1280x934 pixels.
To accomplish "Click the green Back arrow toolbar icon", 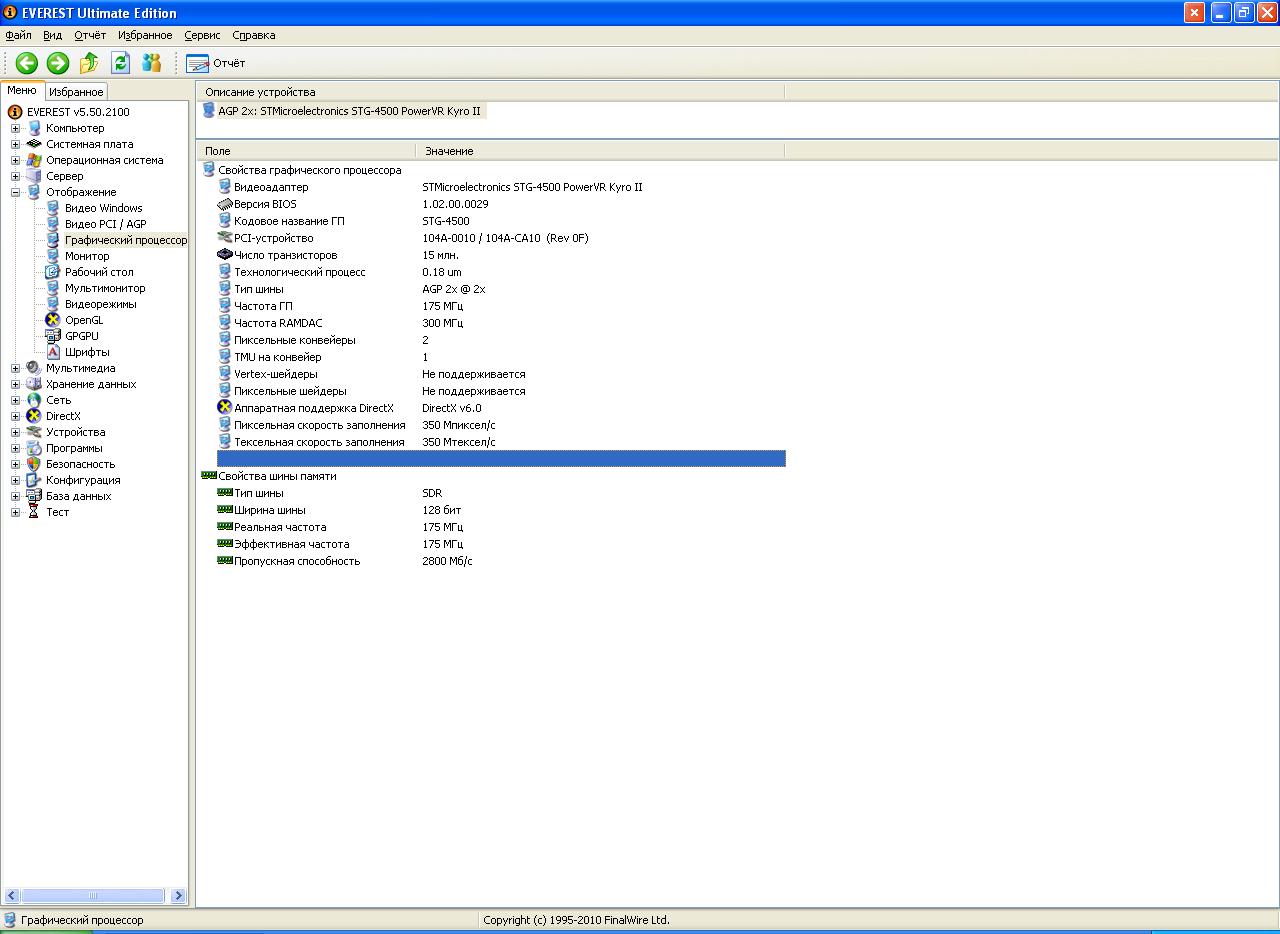I will pos(27,63).
